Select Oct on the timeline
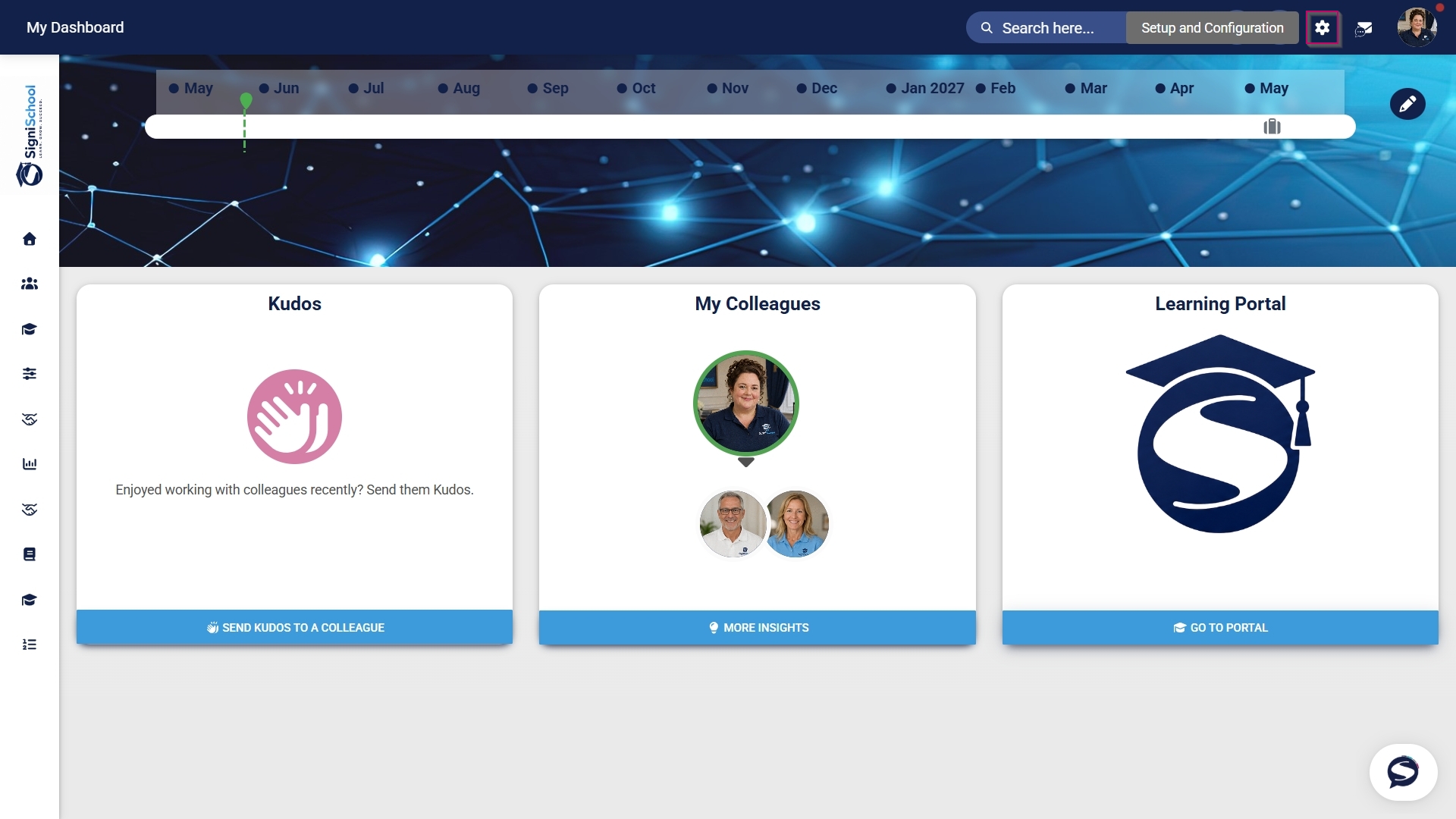 pyautogui.click(x=636, y=88)
